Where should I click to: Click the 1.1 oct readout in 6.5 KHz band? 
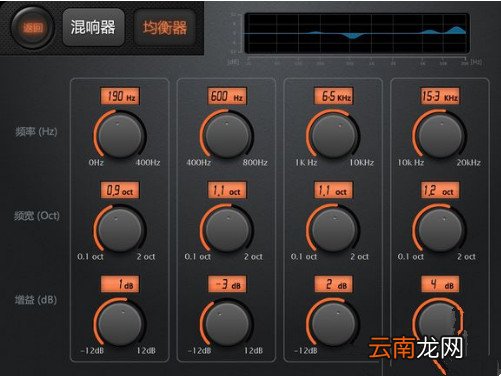[334, 190]
